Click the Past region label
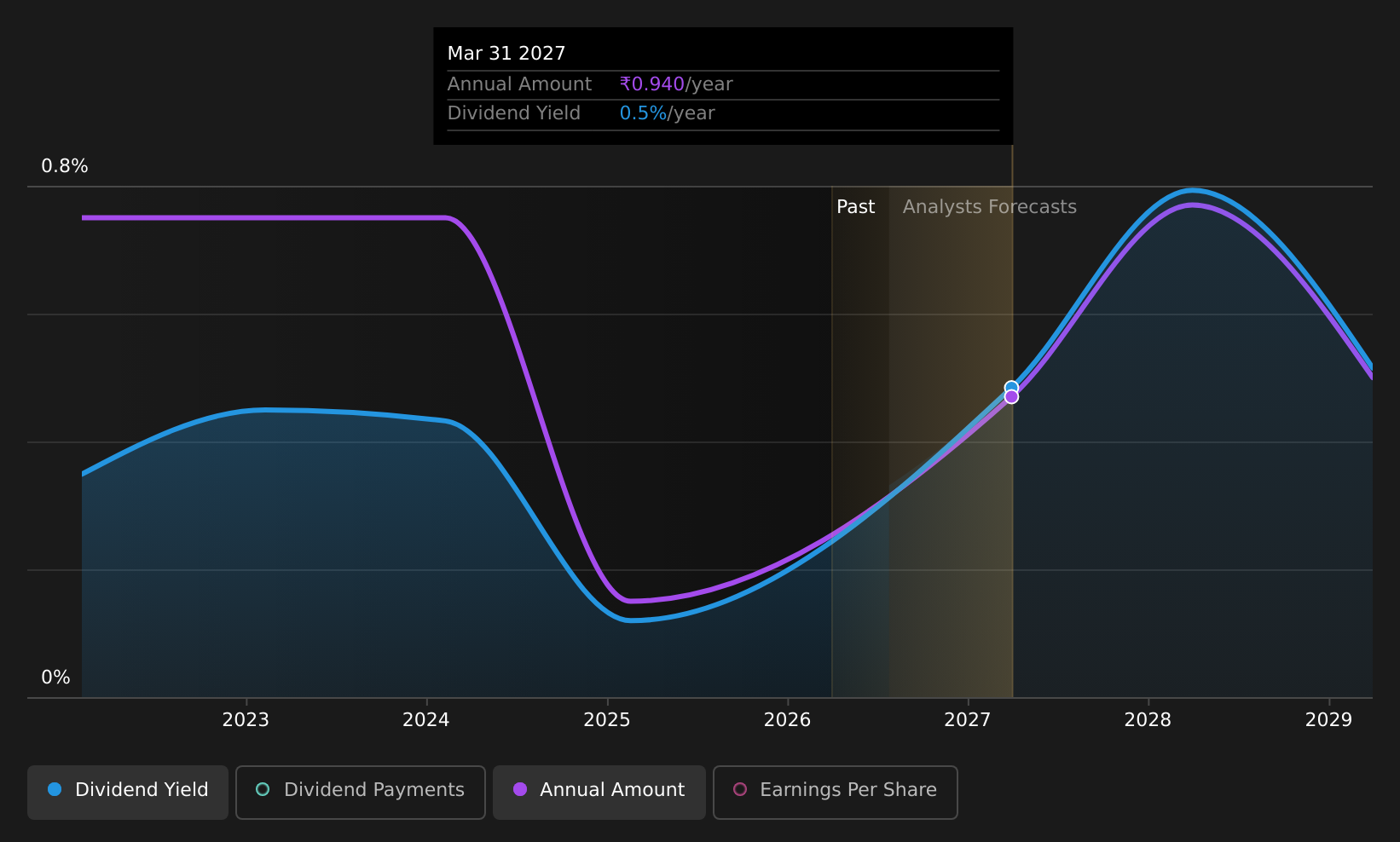Viewport: 1400px width, 842px height. coord(855,207)
